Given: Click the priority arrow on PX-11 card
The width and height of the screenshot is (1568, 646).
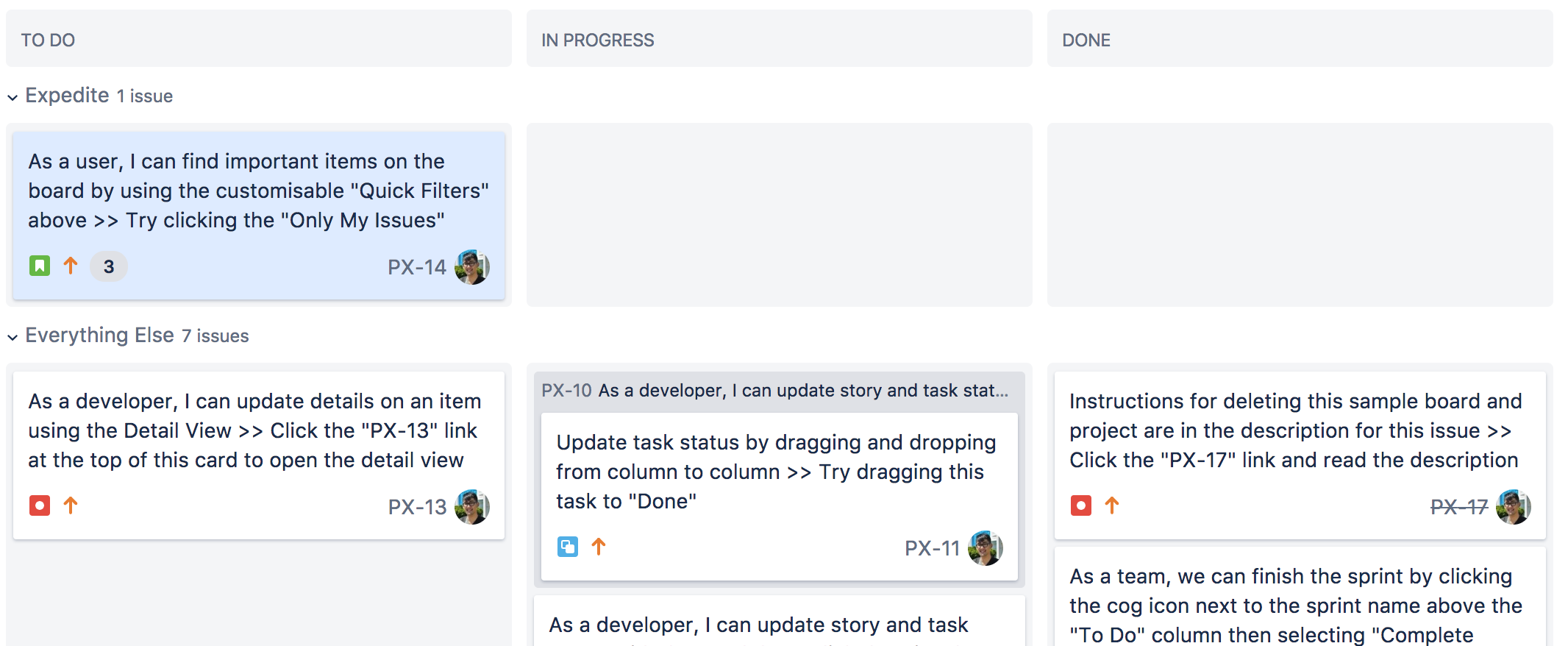Looking at the screenshot, I should pyautogui.click(x=599, y=547).
